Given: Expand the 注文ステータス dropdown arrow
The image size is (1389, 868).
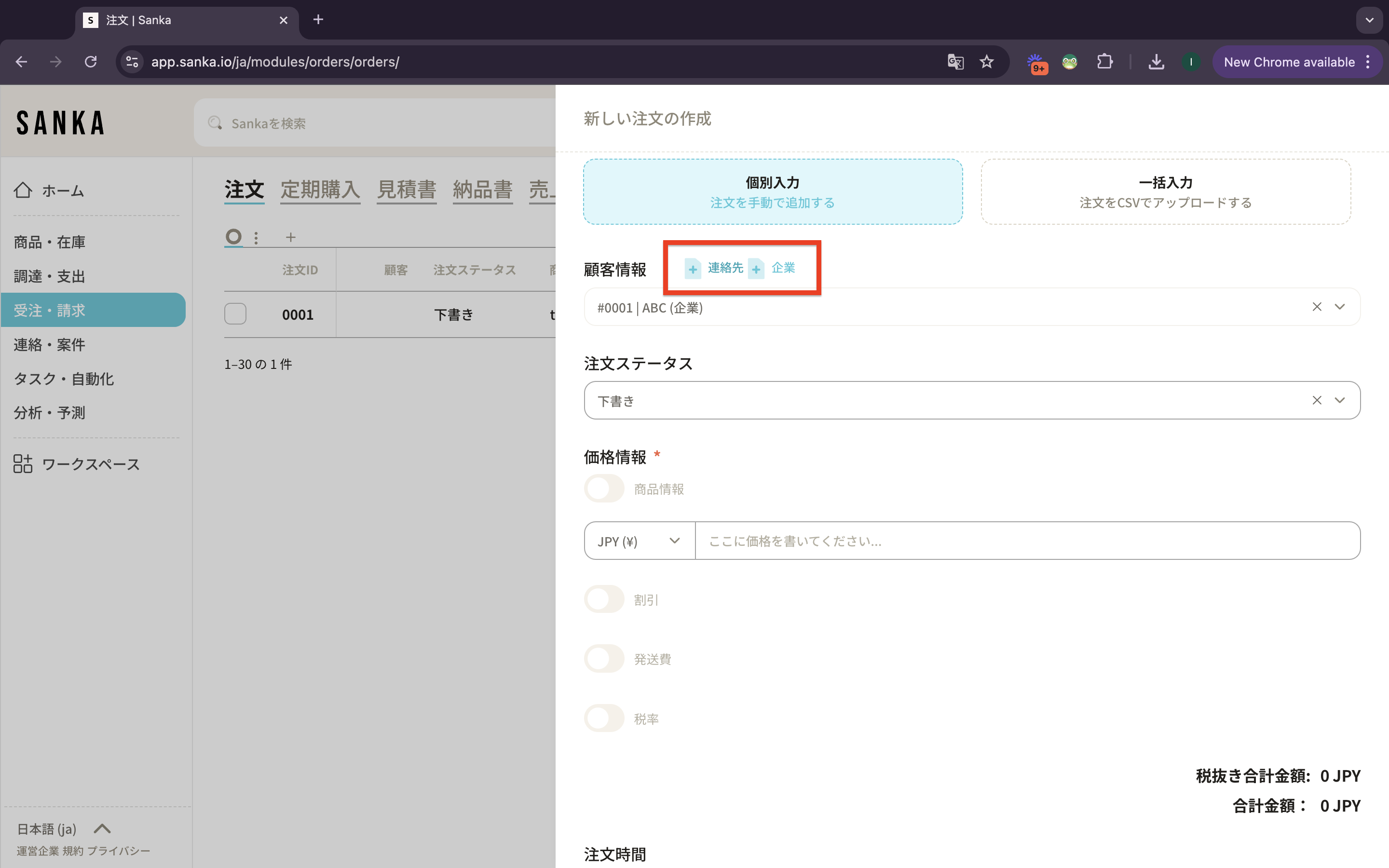Looking at the screenshot, I should pos(1340,401).
